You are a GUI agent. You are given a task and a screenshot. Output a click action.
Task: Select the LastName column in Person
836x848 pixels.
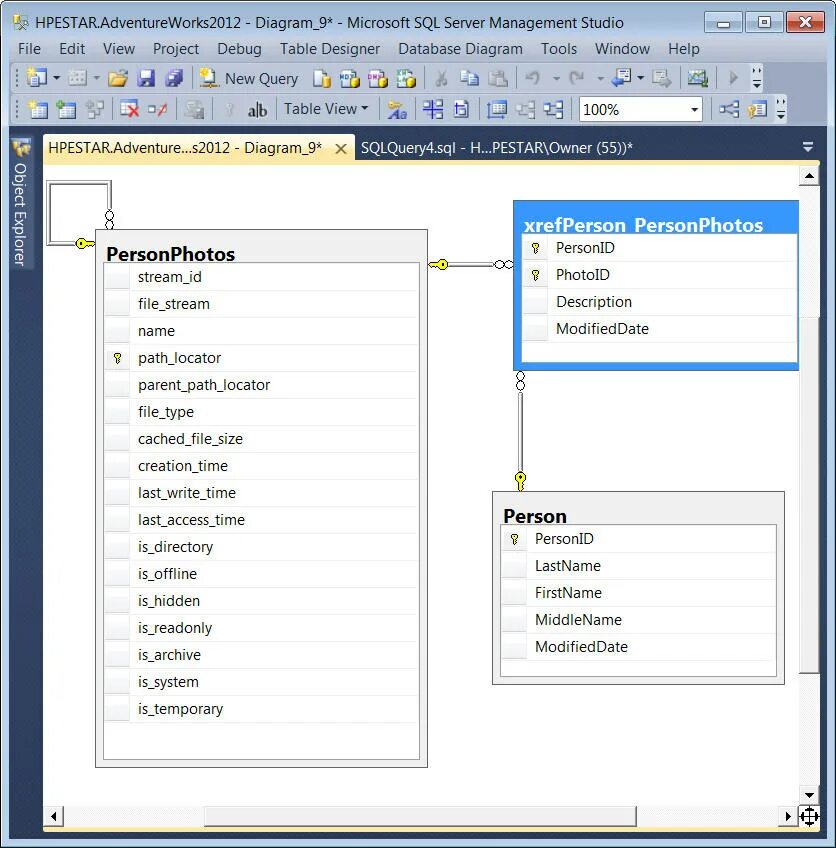(639, 566)
